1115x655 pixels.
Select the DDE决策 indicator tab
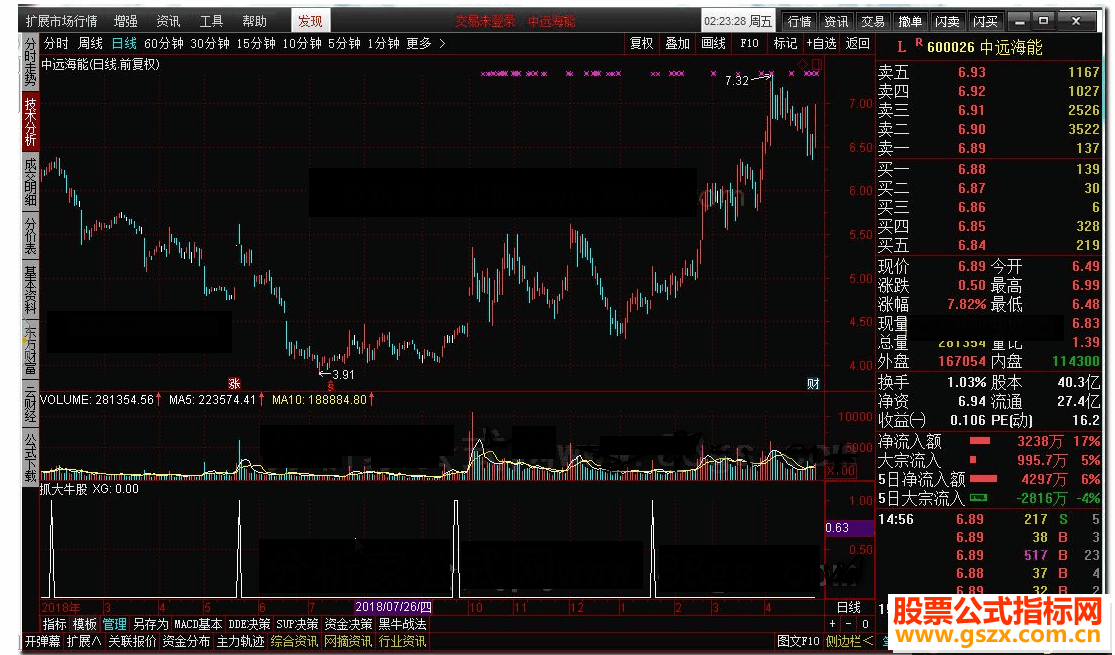click(249, 624)
